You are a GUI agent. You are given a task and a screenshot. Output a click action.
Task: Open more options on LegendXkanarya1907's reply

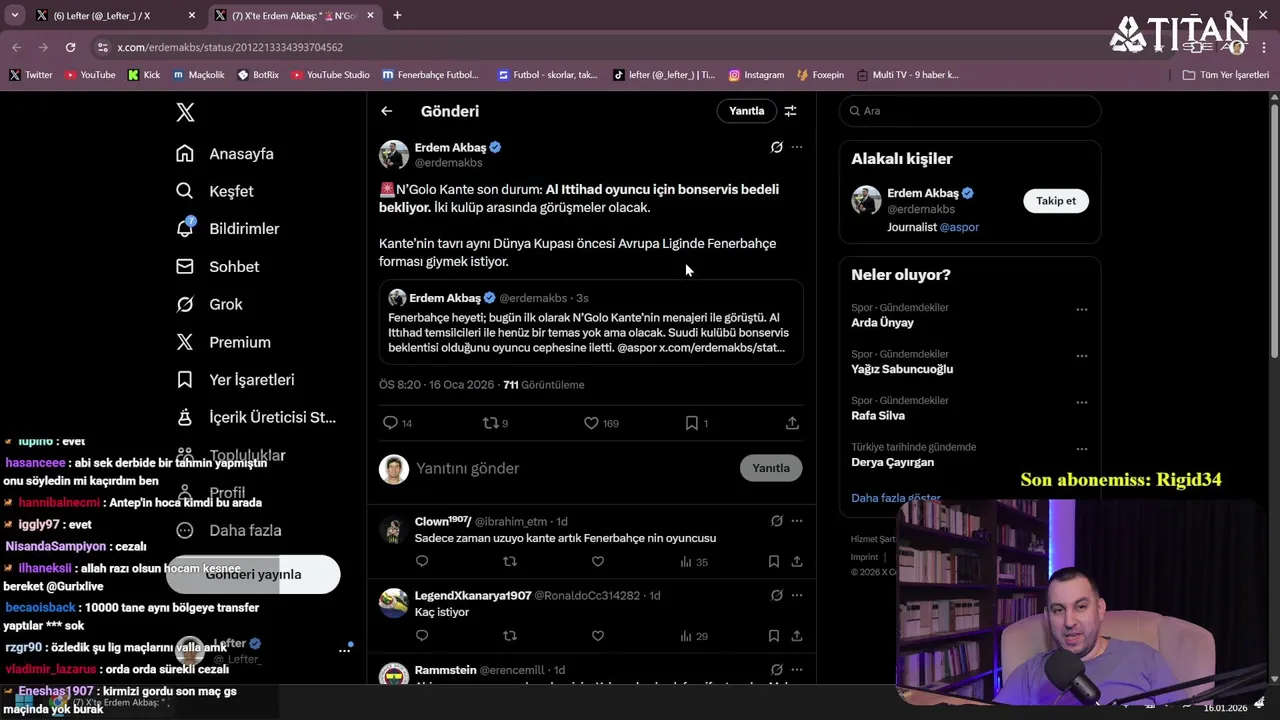pos(797,595)
